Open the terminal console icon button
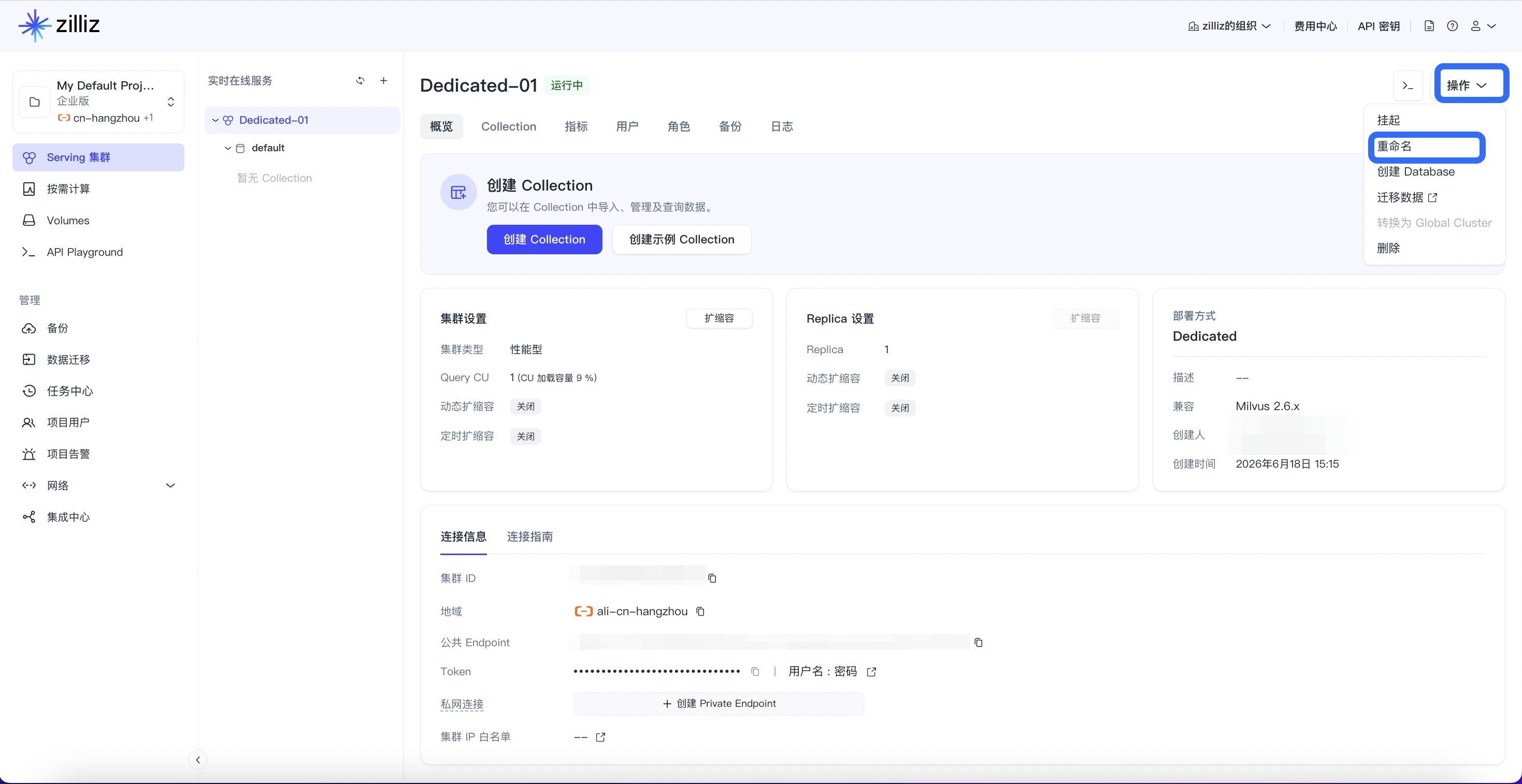 [x=1408, y=85]
